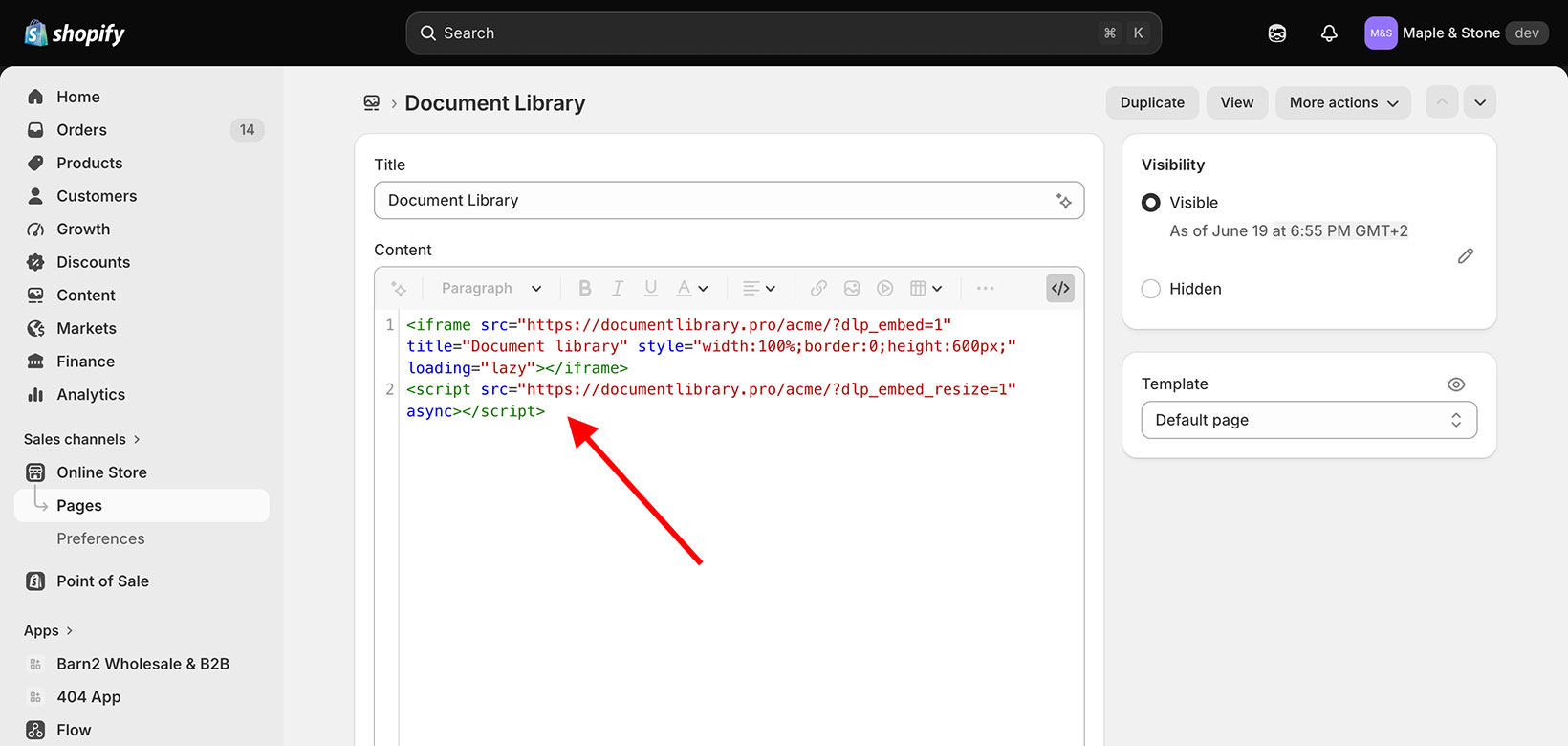This screenshot has height=746, width=1568.
Task: Click the Online Store icon
Action: (35, 472)
